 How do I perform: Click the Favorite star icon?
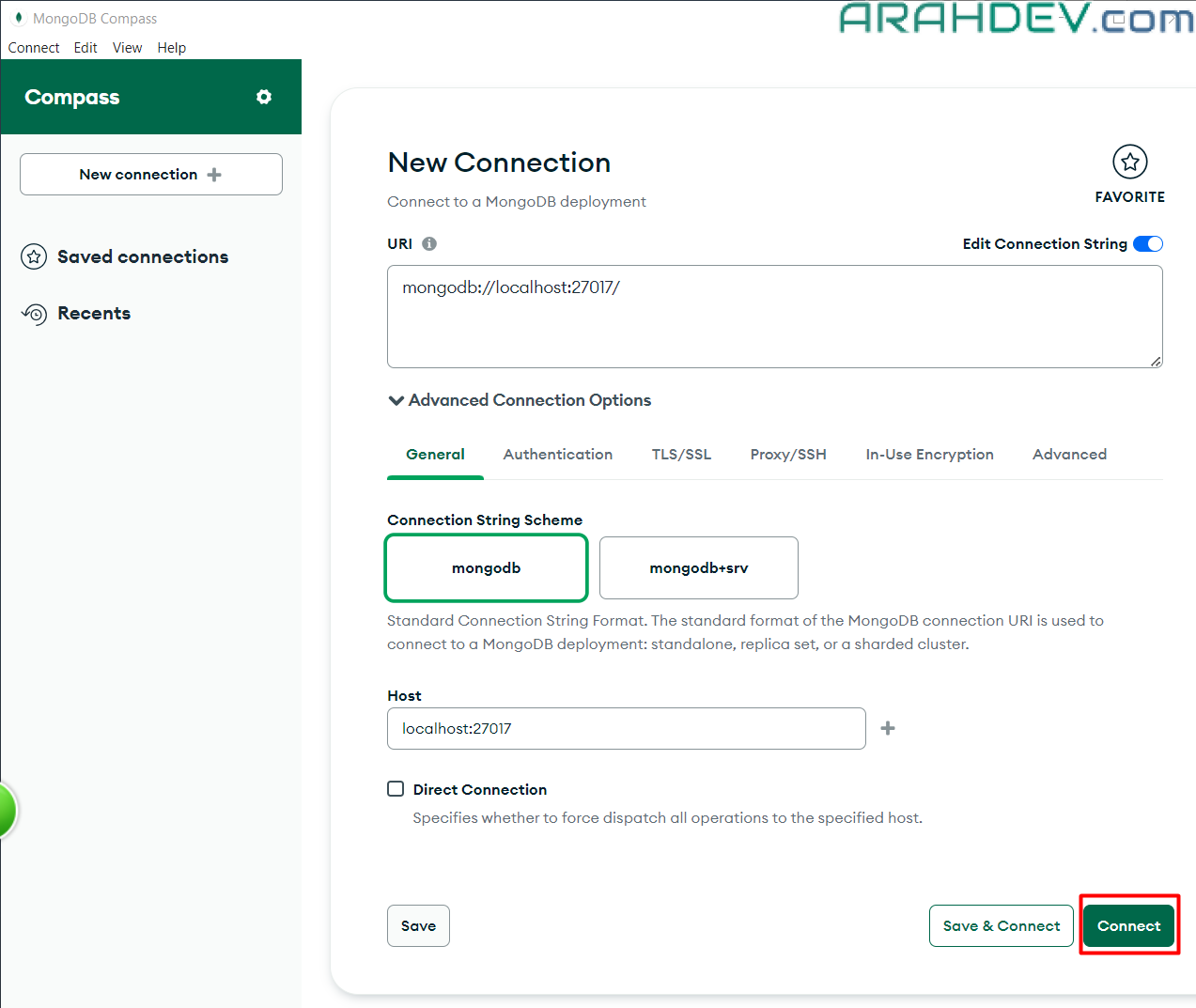click(x=1129, y=163)
